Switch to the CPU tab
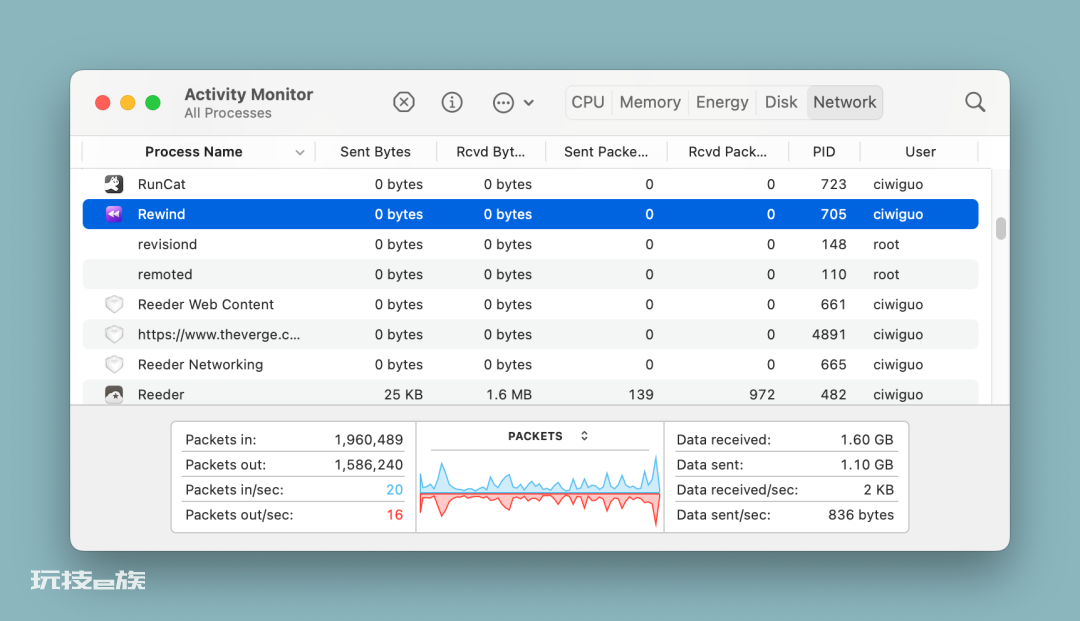 coord(588,103)
